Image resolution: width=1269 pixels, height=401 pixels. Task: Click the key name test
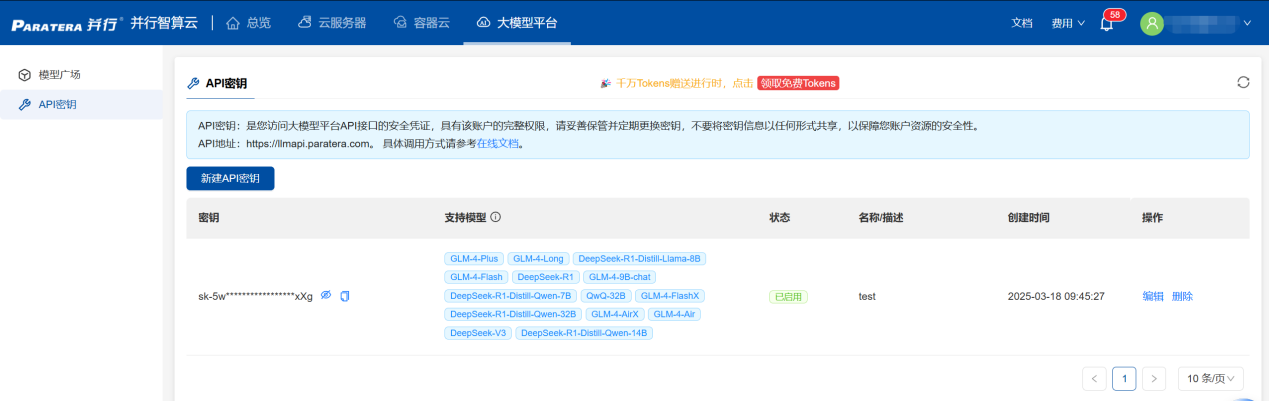[867, 296]
